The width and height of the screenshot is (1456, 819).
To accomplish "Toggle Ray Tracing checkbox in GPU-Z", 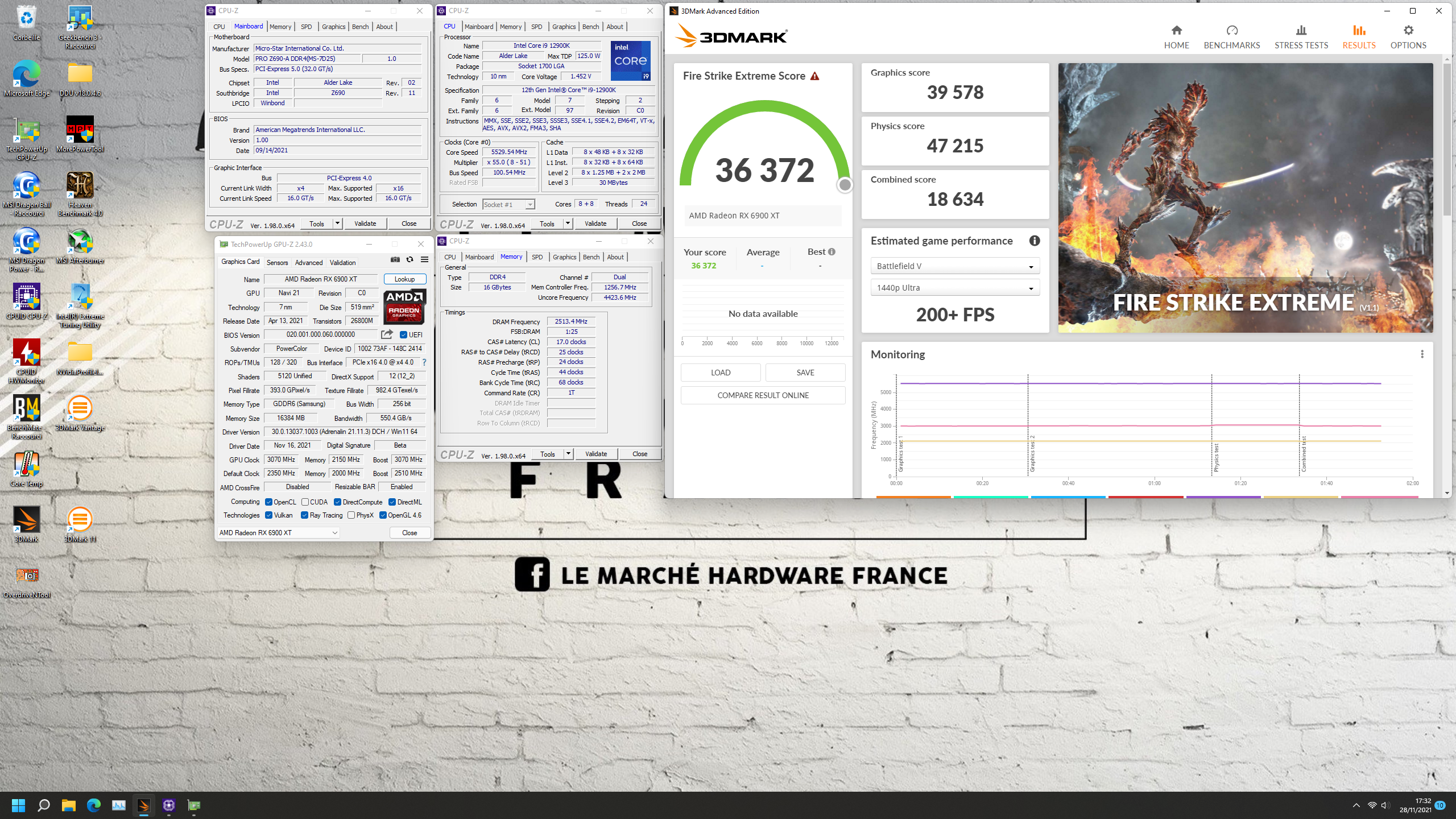I will click(x=304, y=515).
